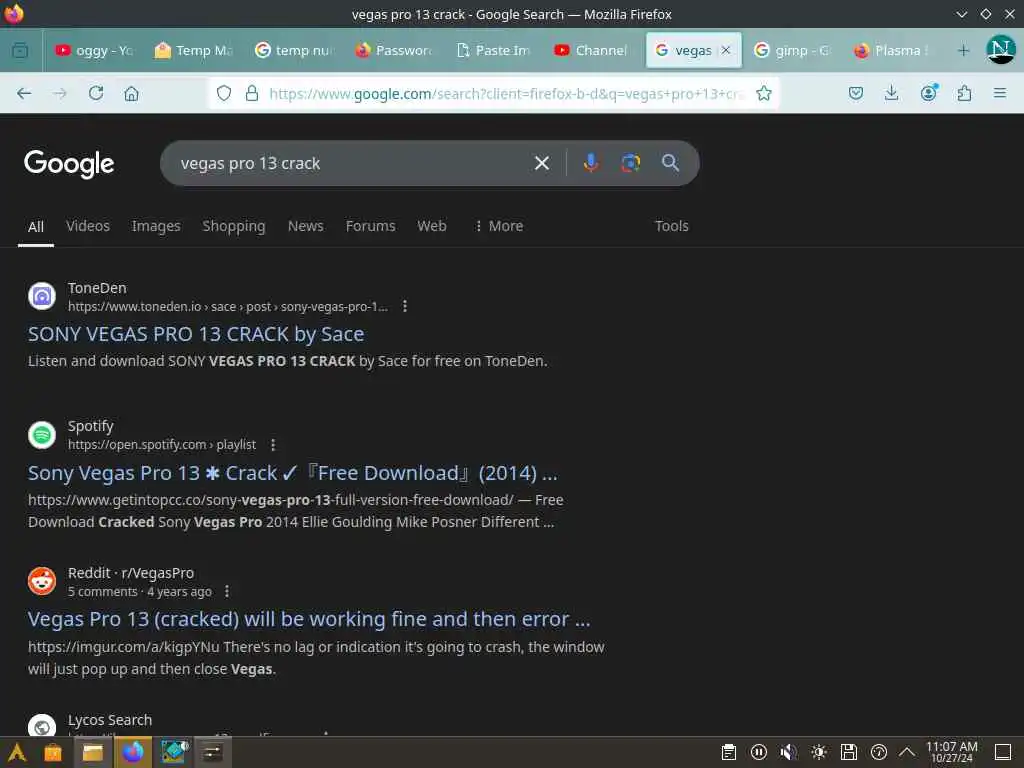The image size is (1024, 768).
Task: Open the software store taskbar icon
Action: [53, 752]
